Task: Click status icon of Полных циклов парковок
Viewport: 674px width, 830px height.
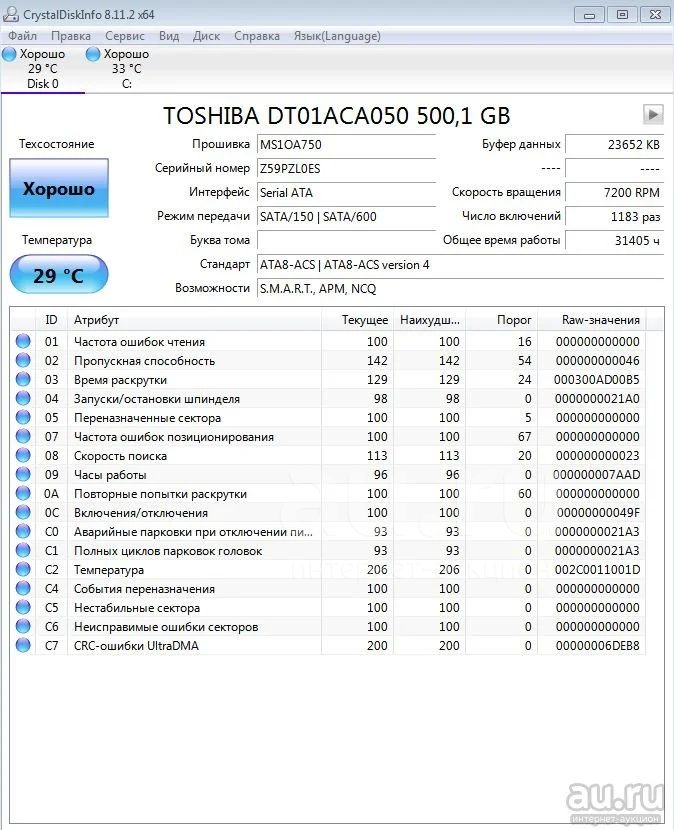Action: tap(23, 551)
